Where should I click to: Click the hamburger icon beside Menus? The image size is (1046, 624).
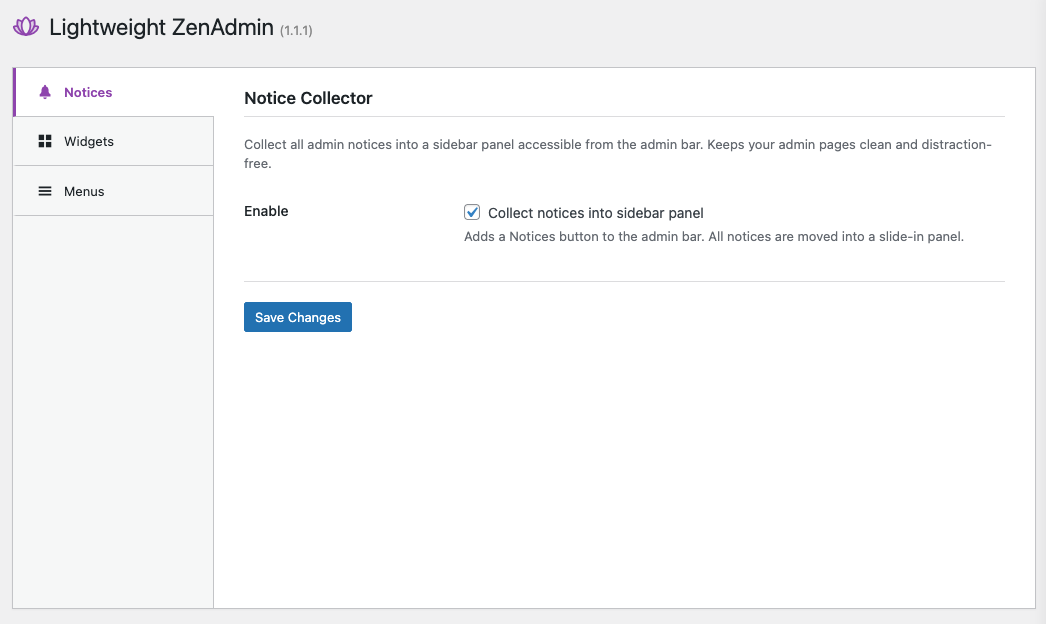click(x=44, y=191)
